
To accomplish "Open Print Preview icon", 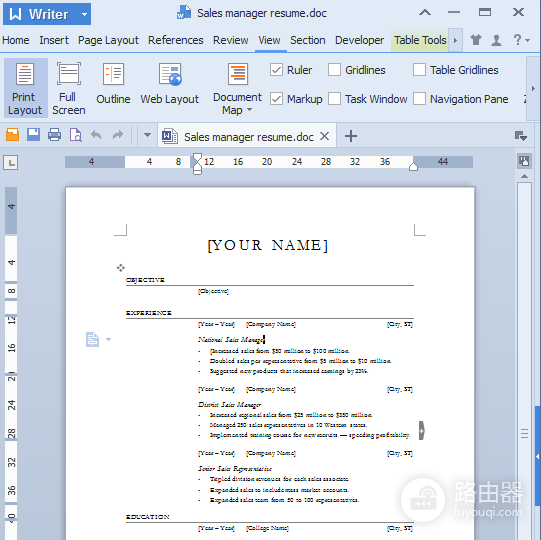I will click(76, 135).
